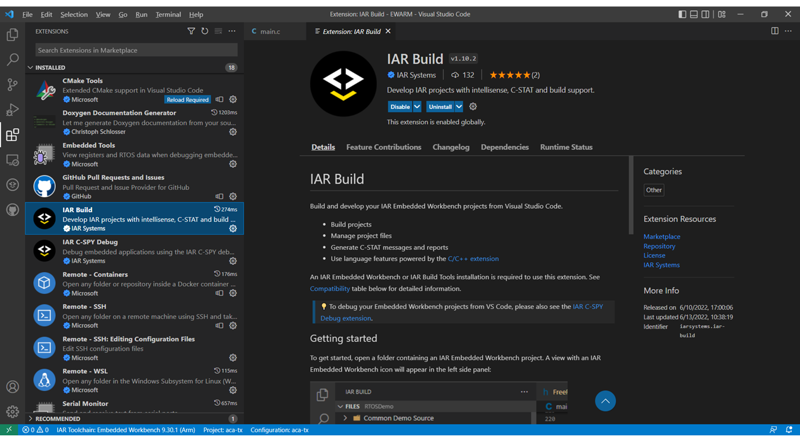Clear extensions search results icon
Viewport: 800px width, 446px height.
(x=218, y=31)
